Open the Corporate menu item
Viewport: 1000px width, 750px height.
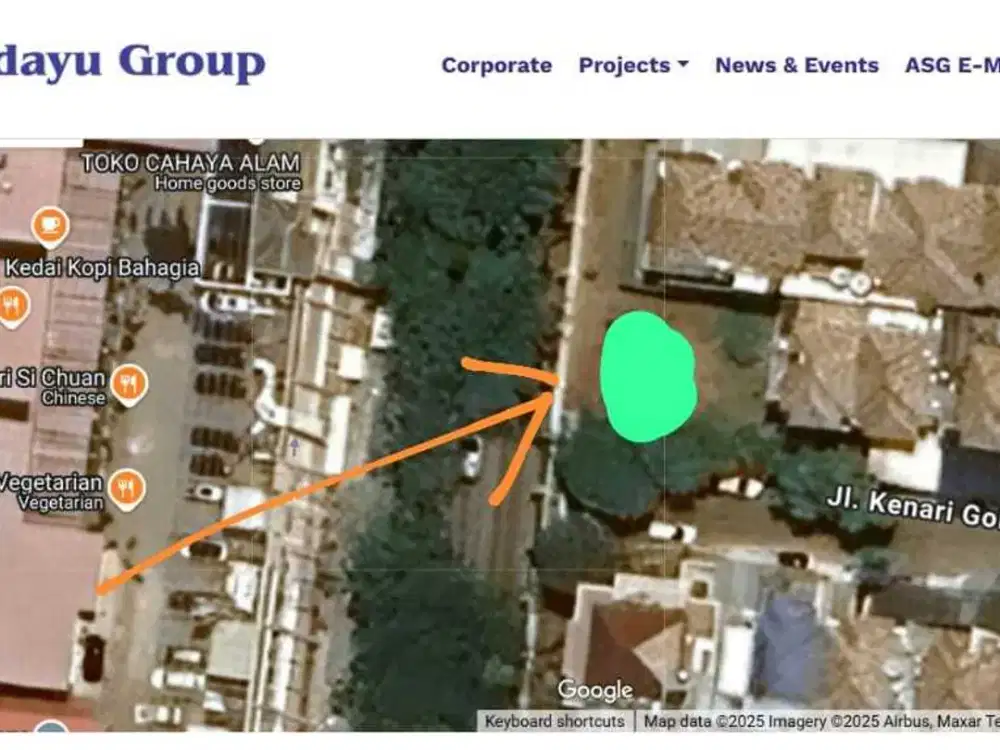tap(496, 65)
